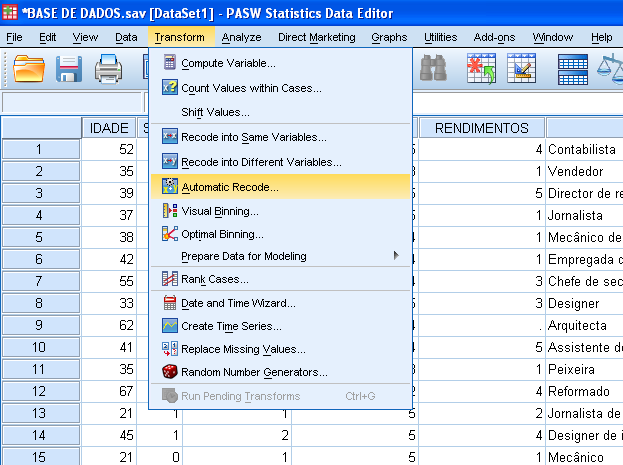Choose Automatic Recode... menu entry

(x=280, y=186)
